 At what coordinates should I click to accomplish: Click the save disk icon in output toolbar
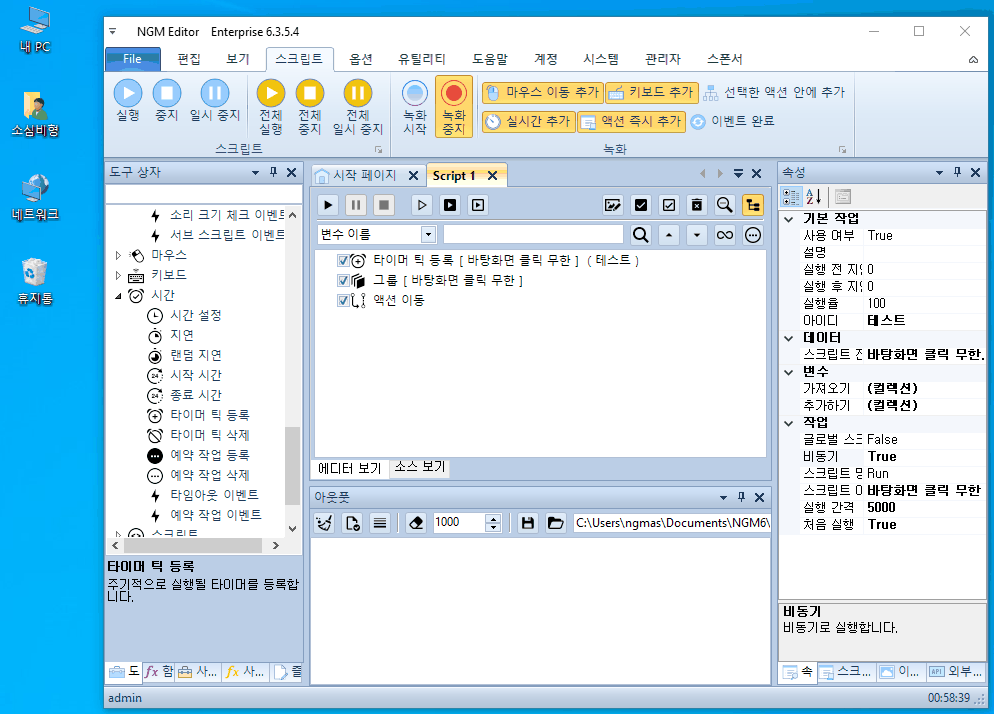[527, 523]
